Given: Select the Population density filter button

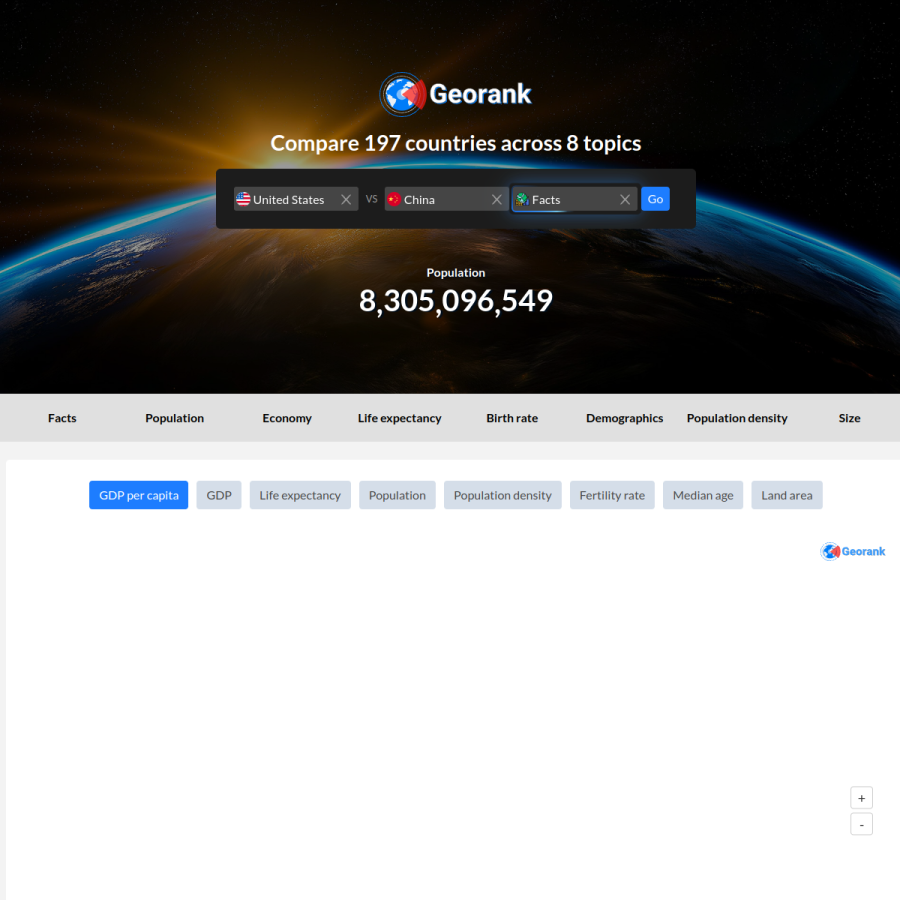Looking at the screenshot, I should (503, 495).
